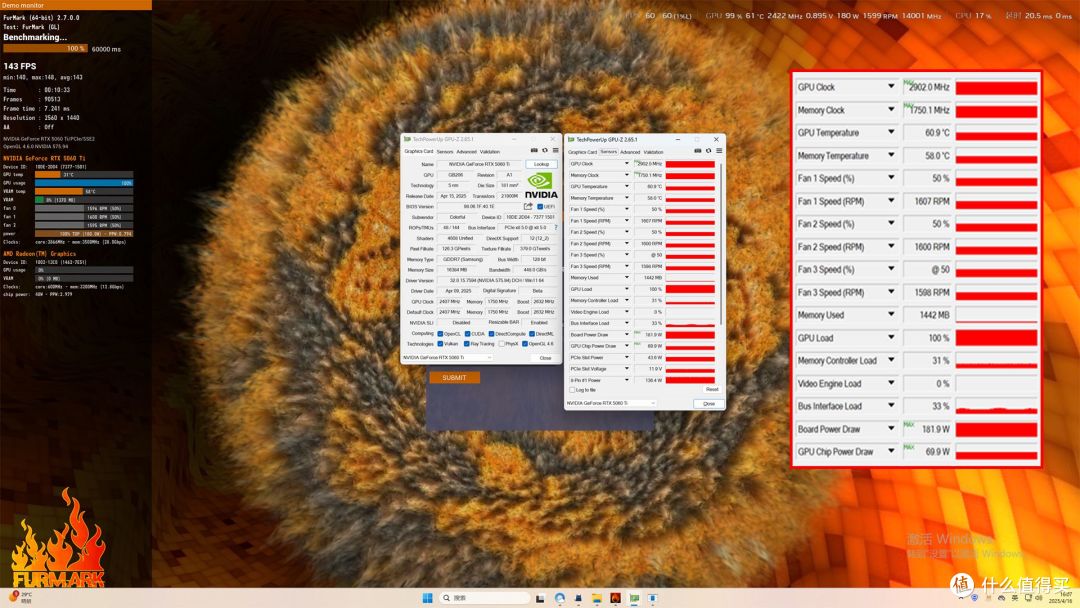
Task: Click the last blue app icon on the taskbar
Action: pos(652,598)
